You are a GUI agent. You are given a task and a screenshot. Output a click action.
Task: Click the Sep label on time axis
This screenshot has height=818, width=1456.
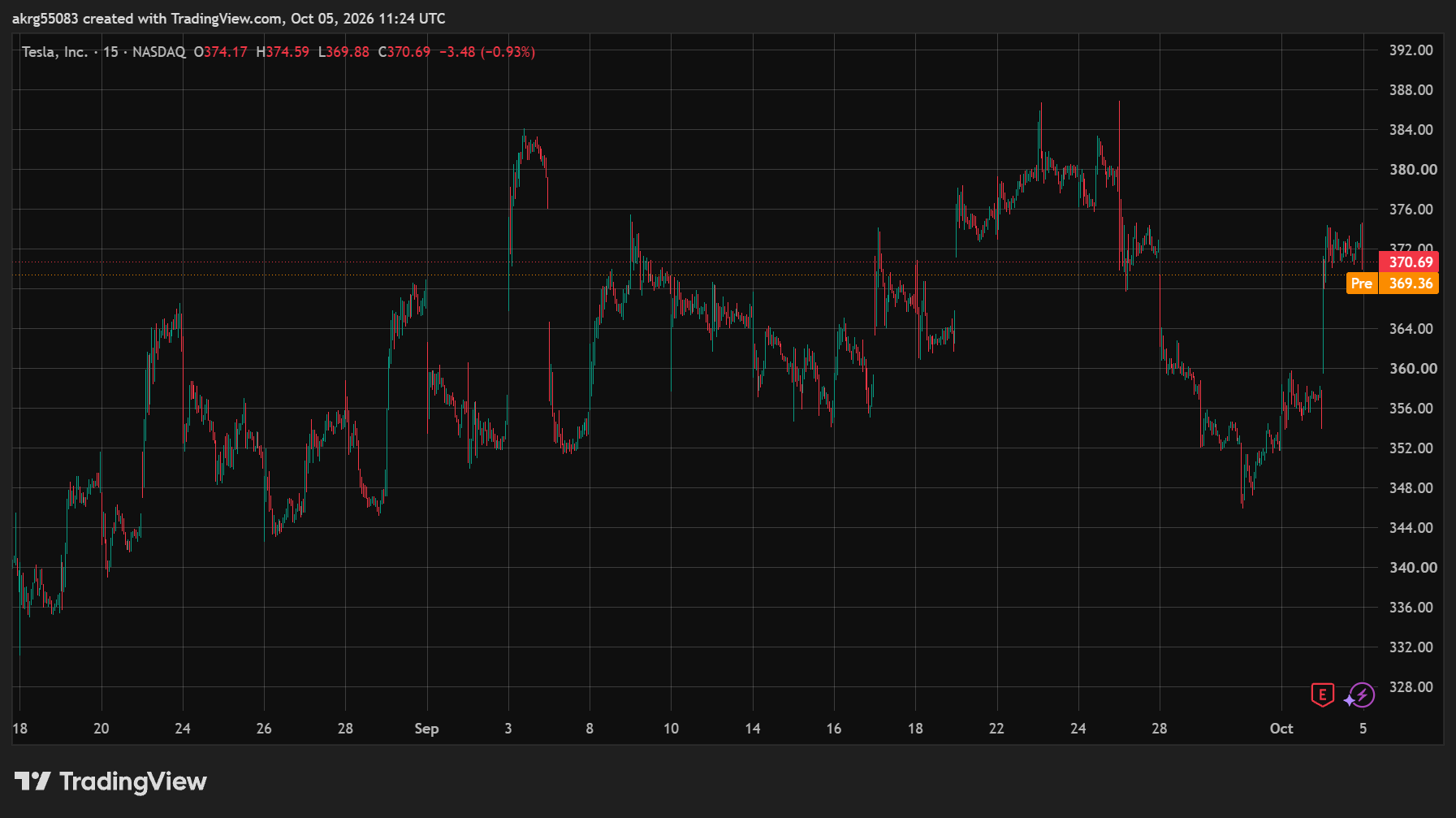(x=426, y=729)
